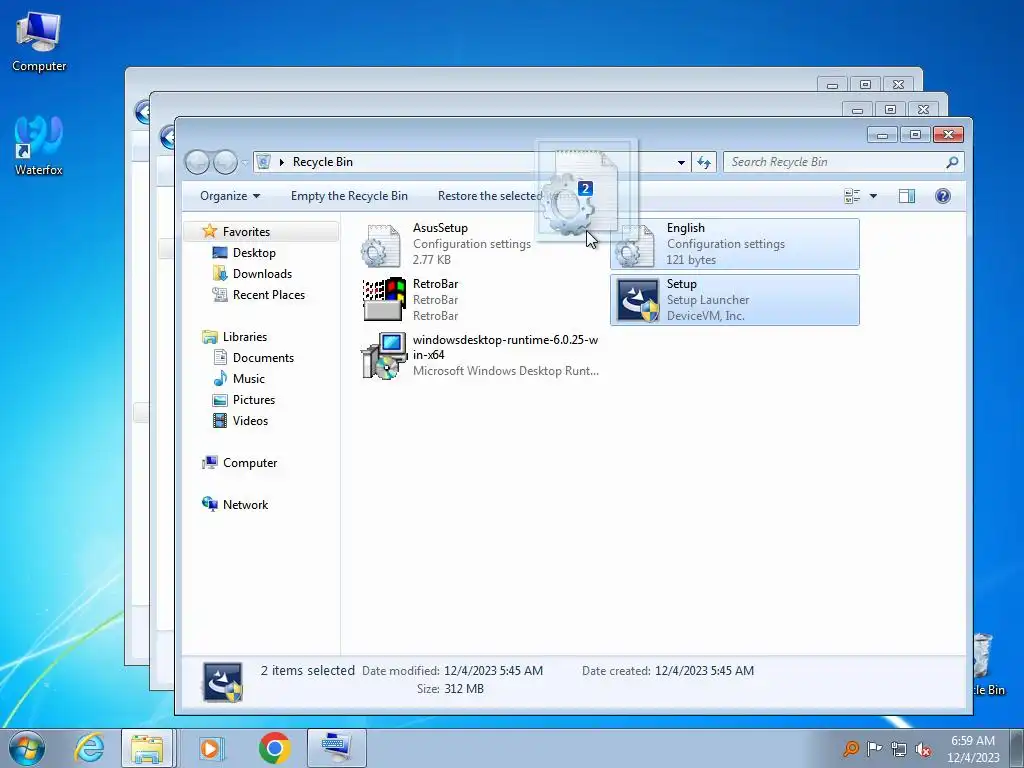Click the keyboard-and-monitor app on taskbar
1024x768 pixels.
337,748
